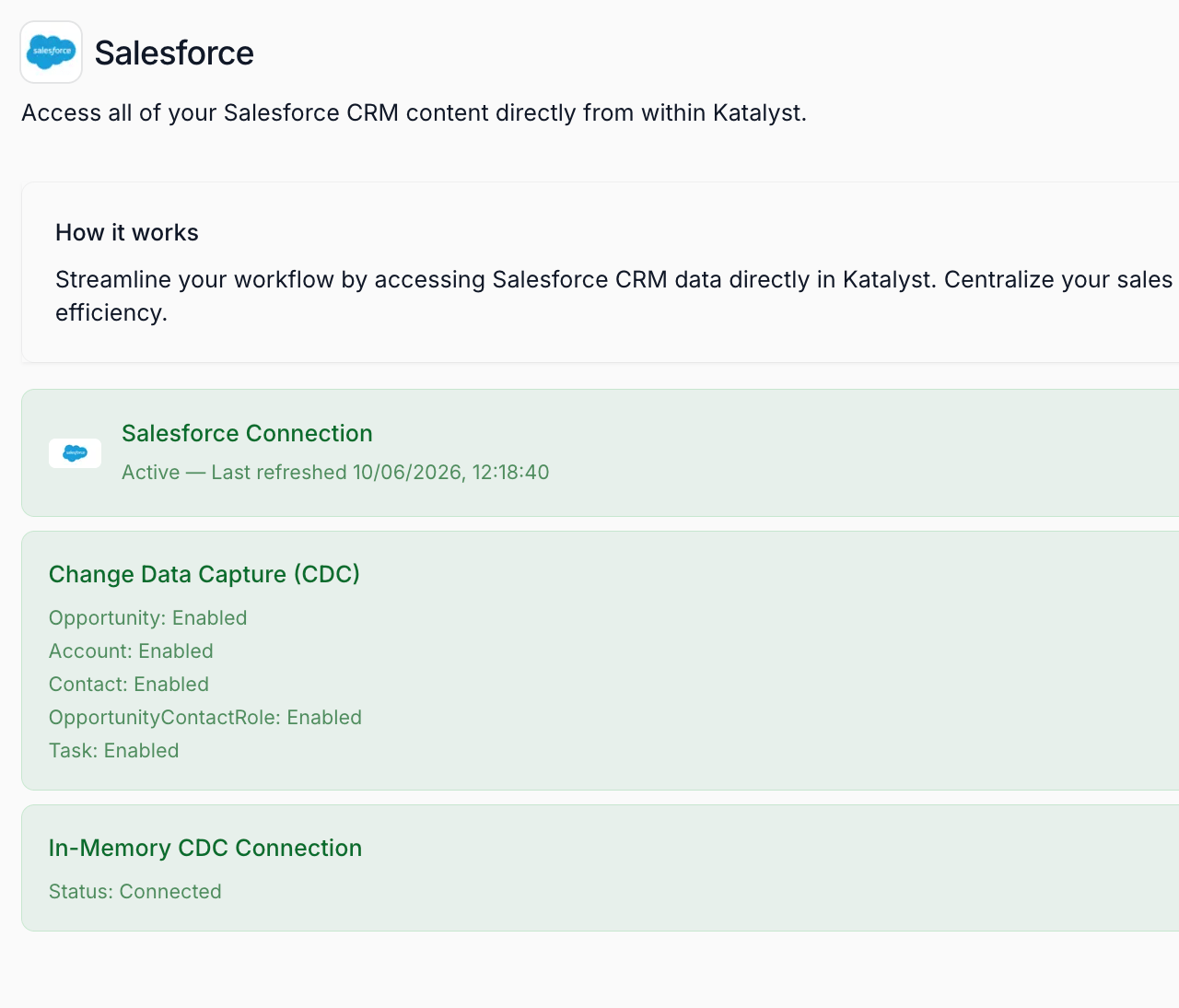Click the 'Salesforce Connection' title
The image size is (1179, 1008).
247,433
